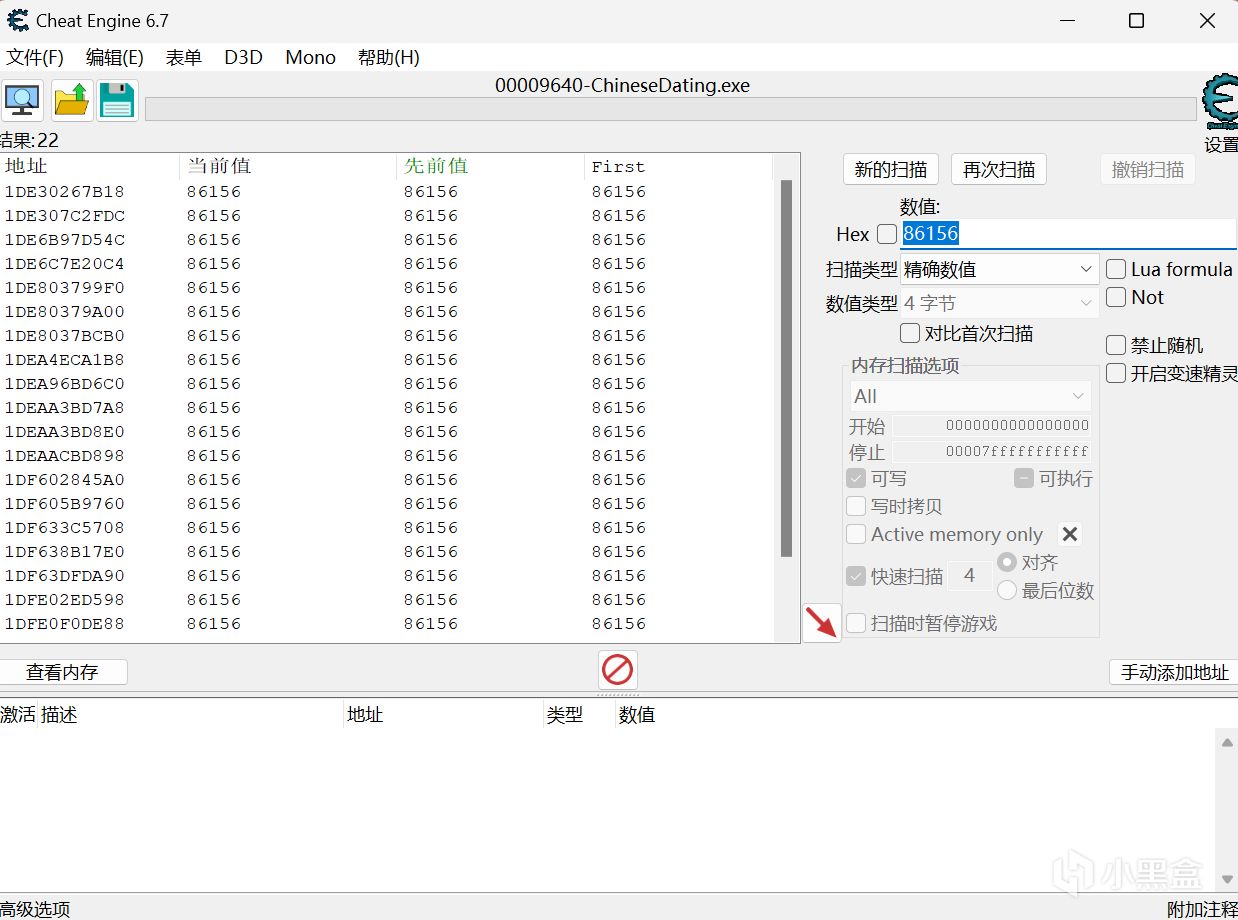Enable the Lua formula checkbox
This screenshot has width=1238, height=920.
(1116, 269)
